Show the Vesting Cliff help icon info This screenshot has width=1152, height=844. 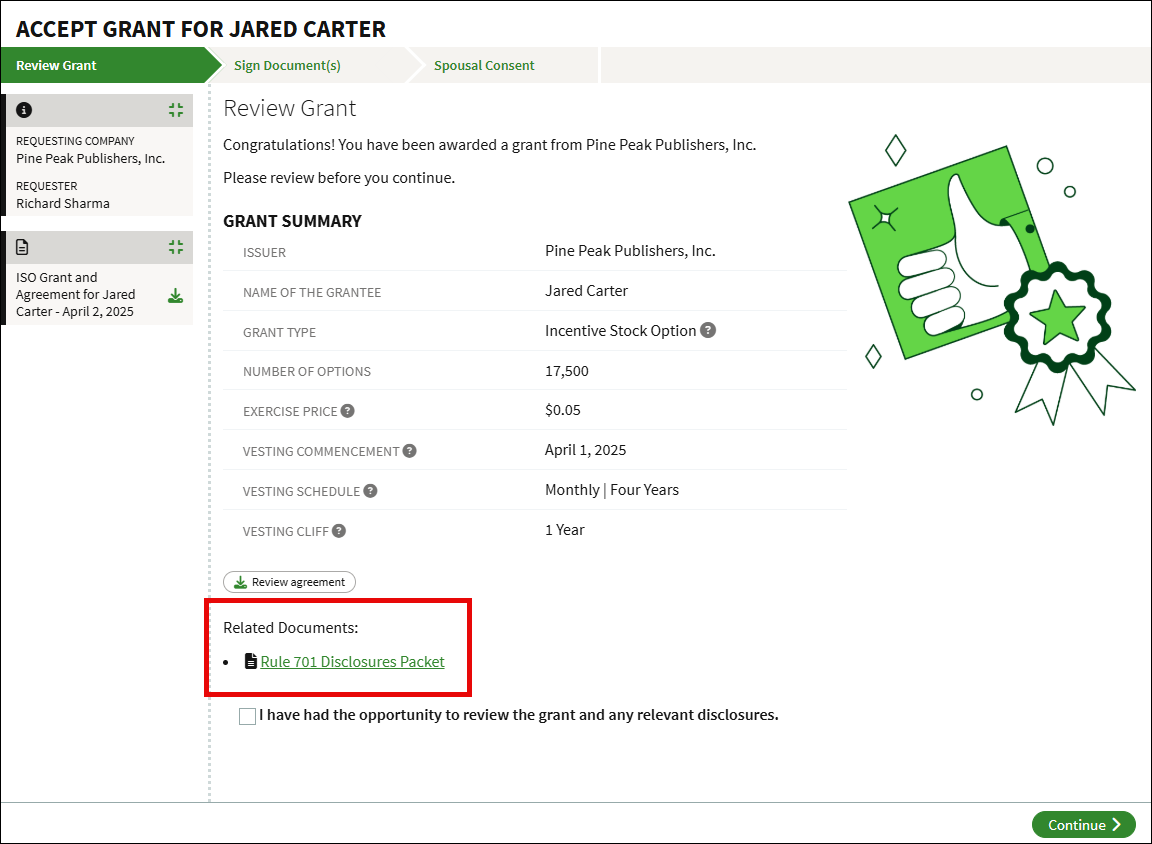pyautogui.click(x=339, y=531)
